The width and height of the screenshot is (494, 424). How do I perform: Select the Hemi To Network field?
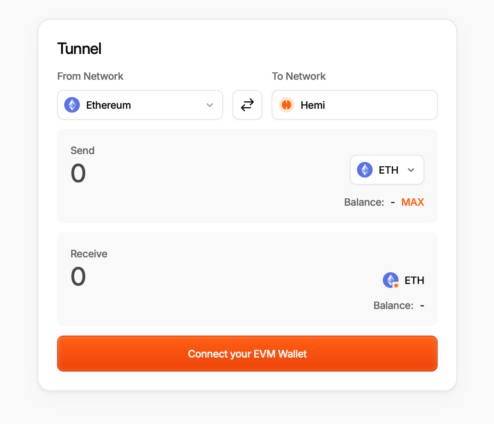355,105
